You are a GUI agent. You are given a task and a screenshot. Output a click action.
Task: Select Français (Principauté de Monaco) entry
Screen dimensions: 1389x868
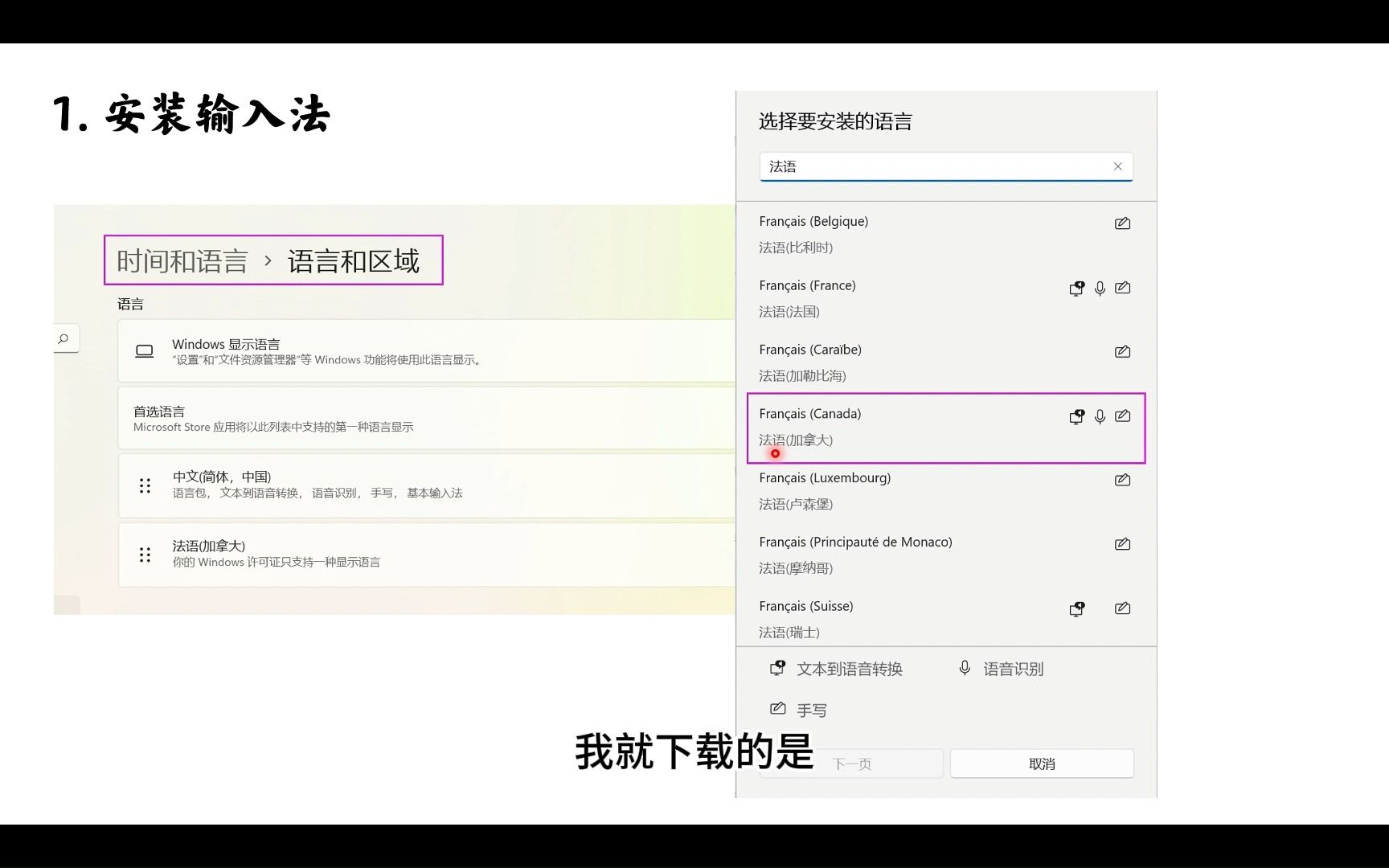945,555
